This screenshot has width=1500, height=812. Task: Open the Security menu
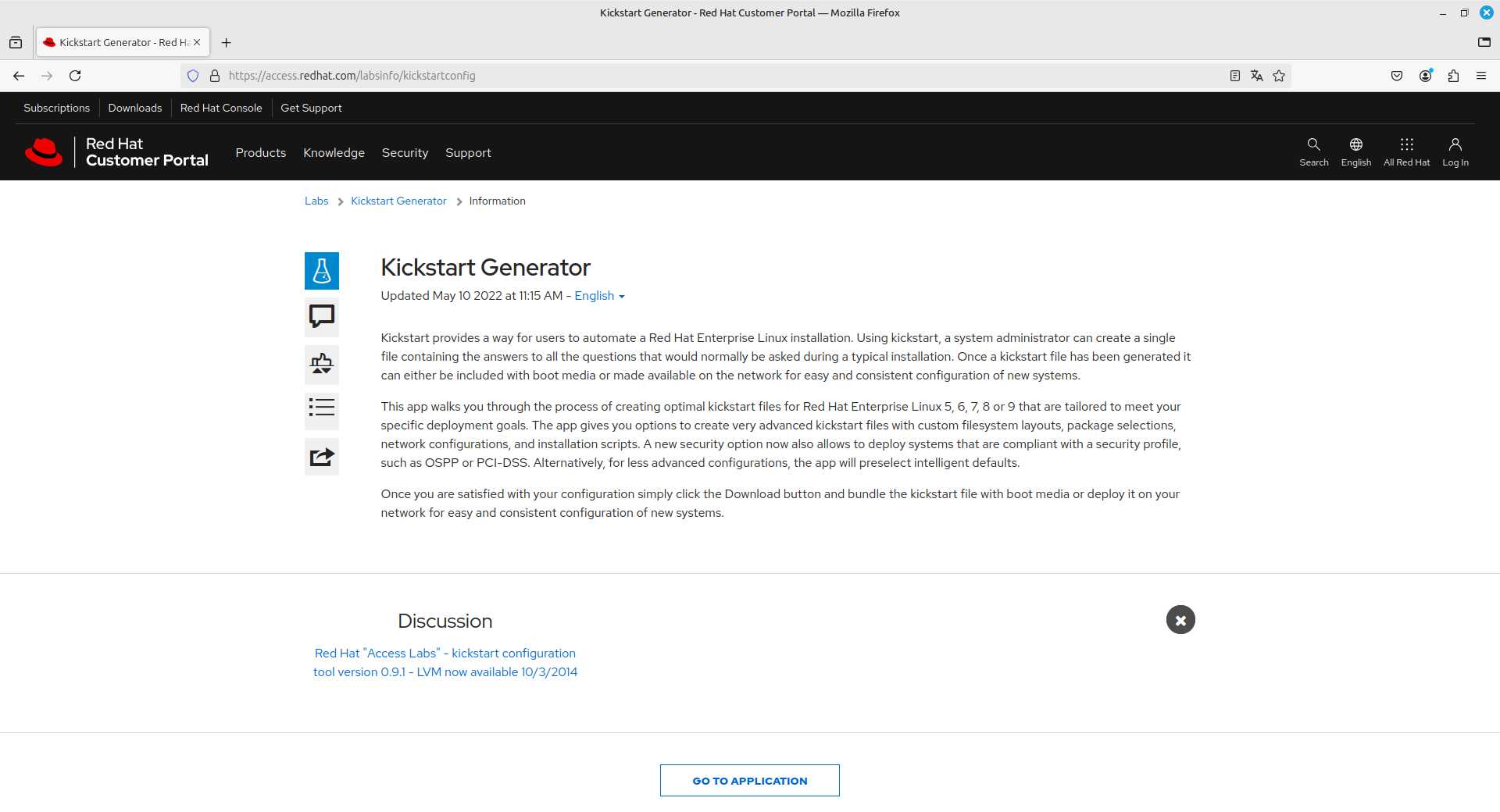(405, 153)
